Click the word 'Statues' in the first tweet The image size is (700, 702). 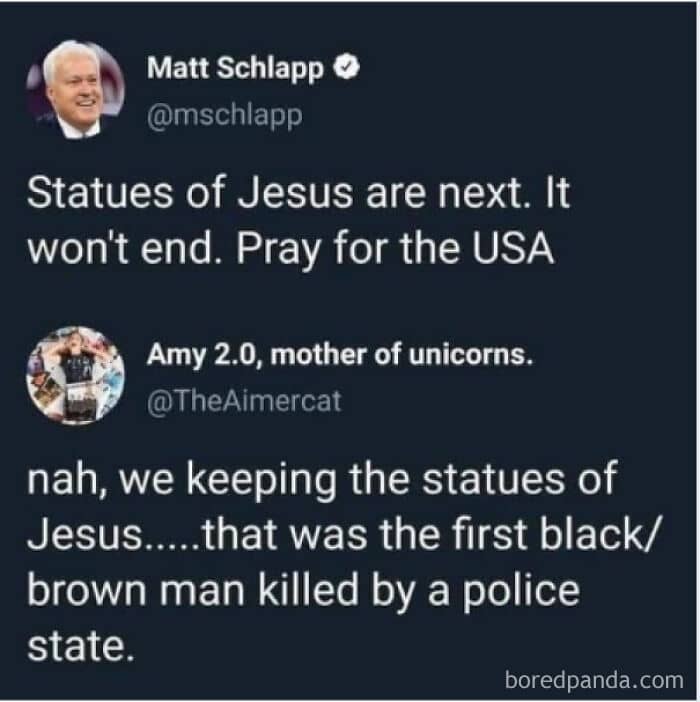pos(100,193)
